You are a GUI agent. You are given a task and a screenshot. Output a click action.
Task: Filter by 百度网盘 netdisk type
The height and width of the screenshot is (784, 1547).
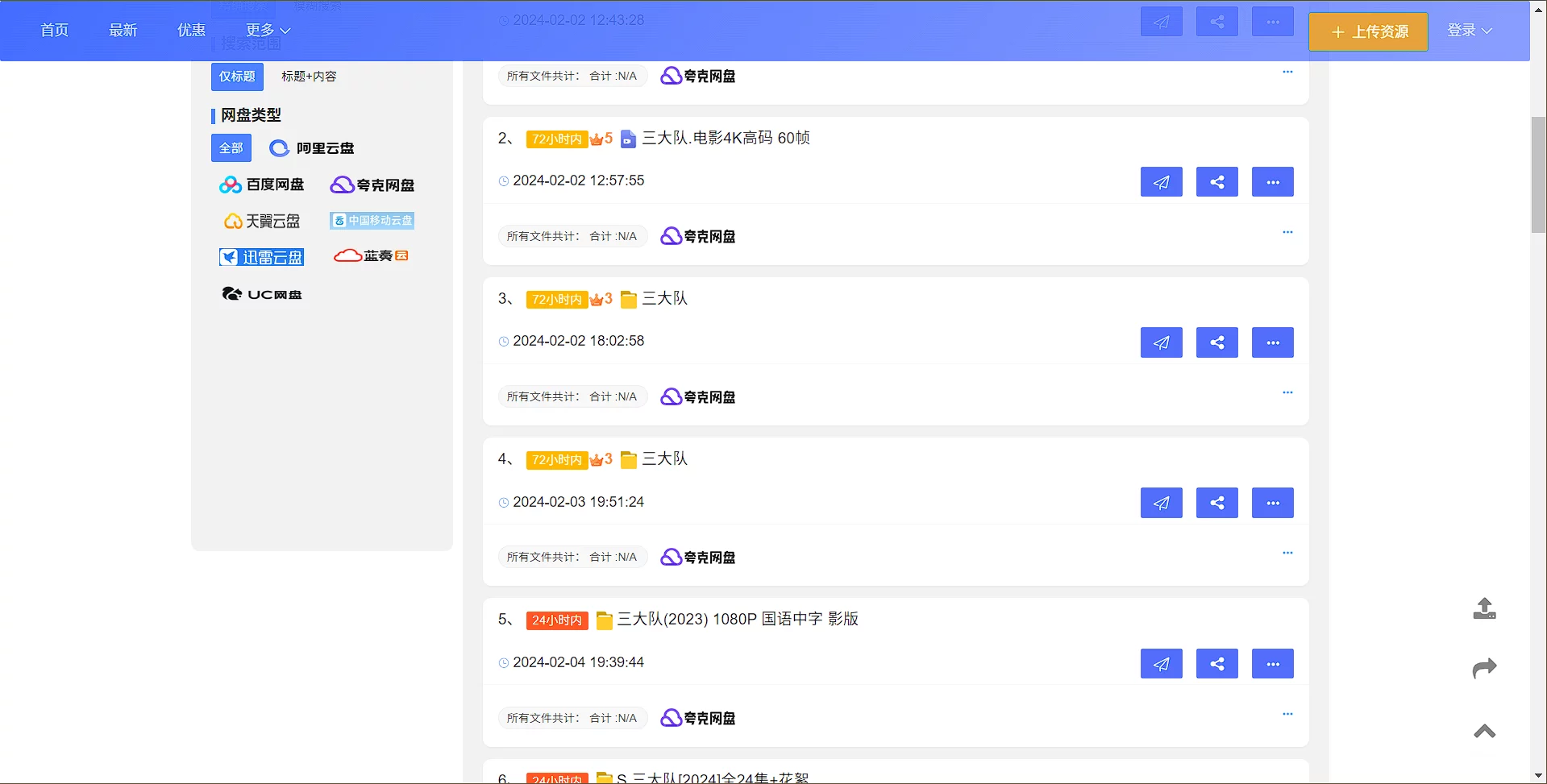click(x=262, y=185)
